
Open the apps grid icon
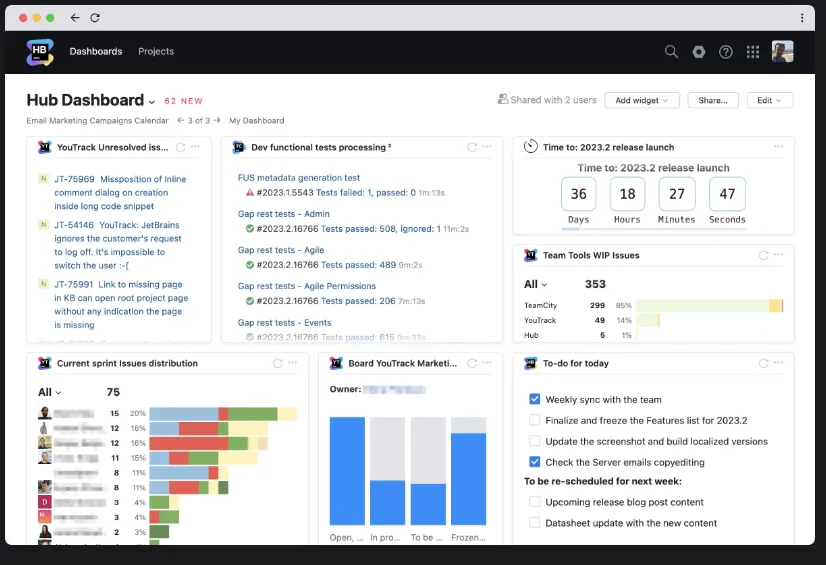[753, 52]
